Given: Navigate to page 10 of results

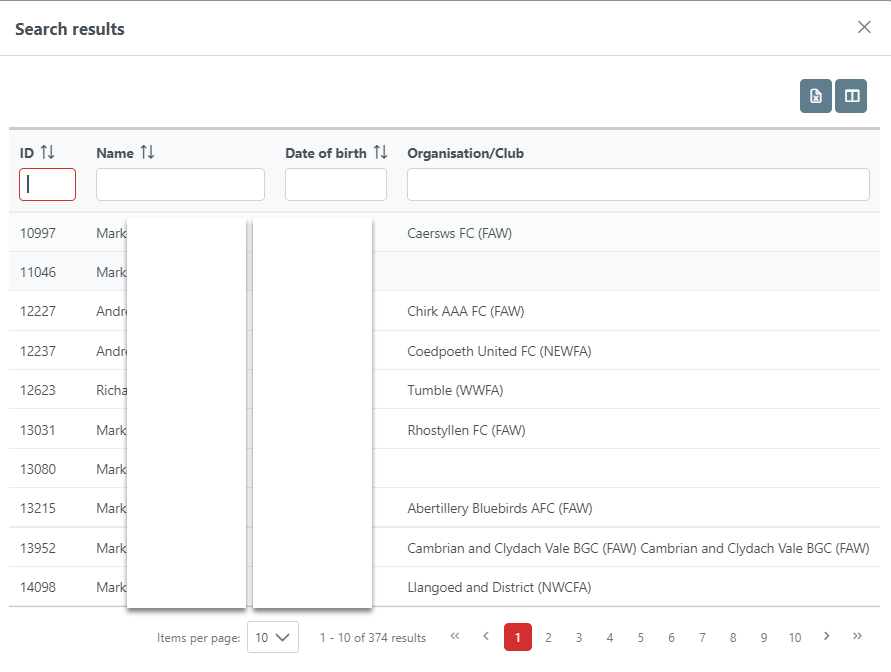Looking at the screenshot, I should coord(794,637).
